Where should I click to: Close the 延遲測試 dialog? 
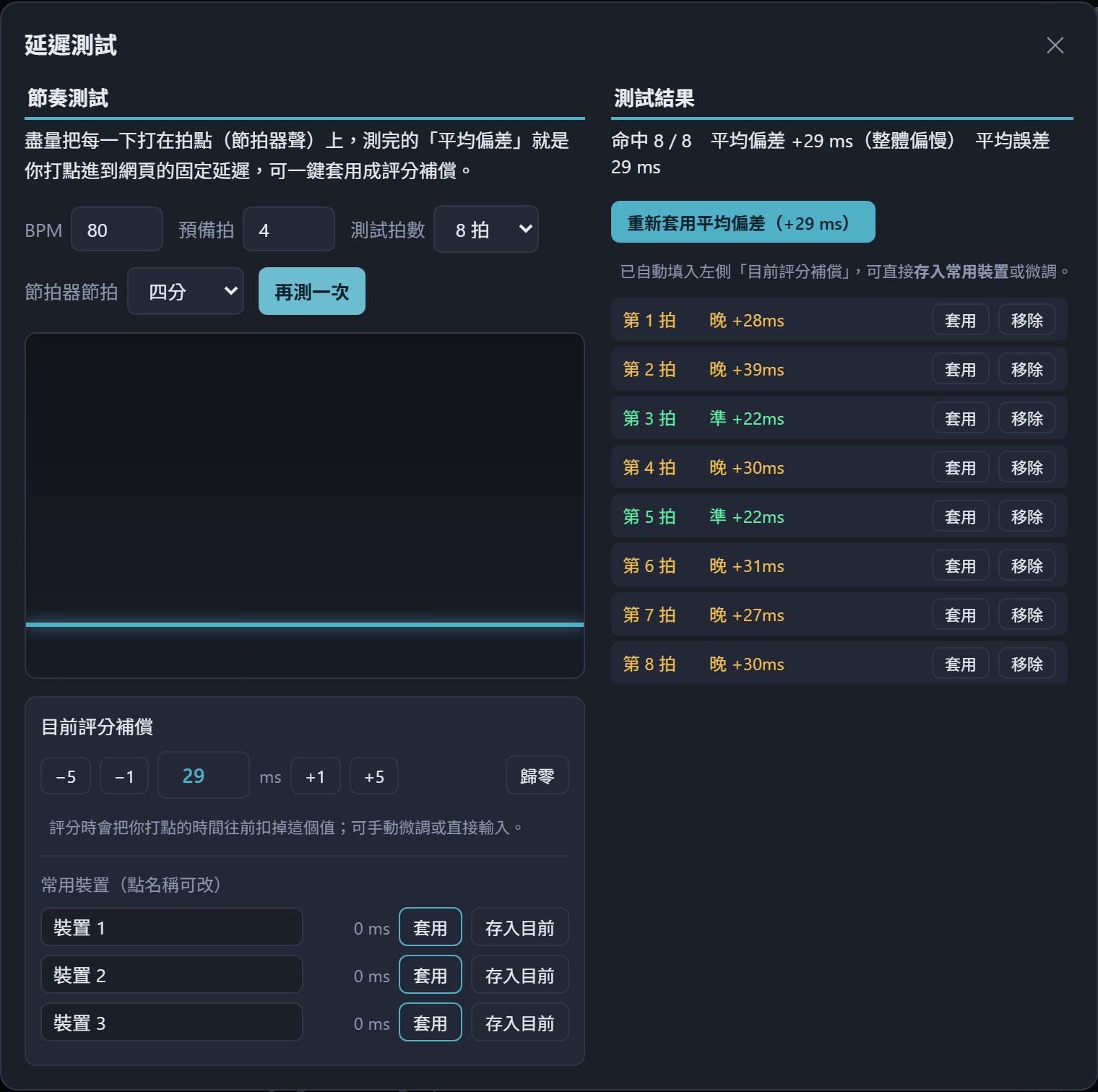(x=1055, y=45)
